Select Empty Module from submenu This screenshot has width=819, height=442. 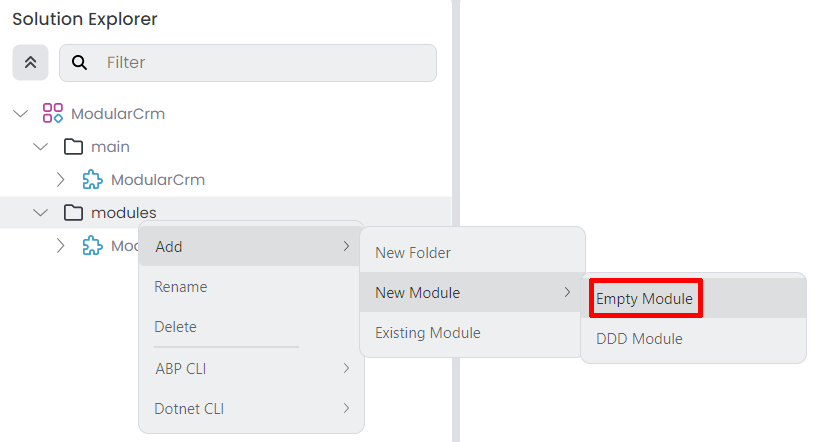pyautogui.click(x=644, y=299)
